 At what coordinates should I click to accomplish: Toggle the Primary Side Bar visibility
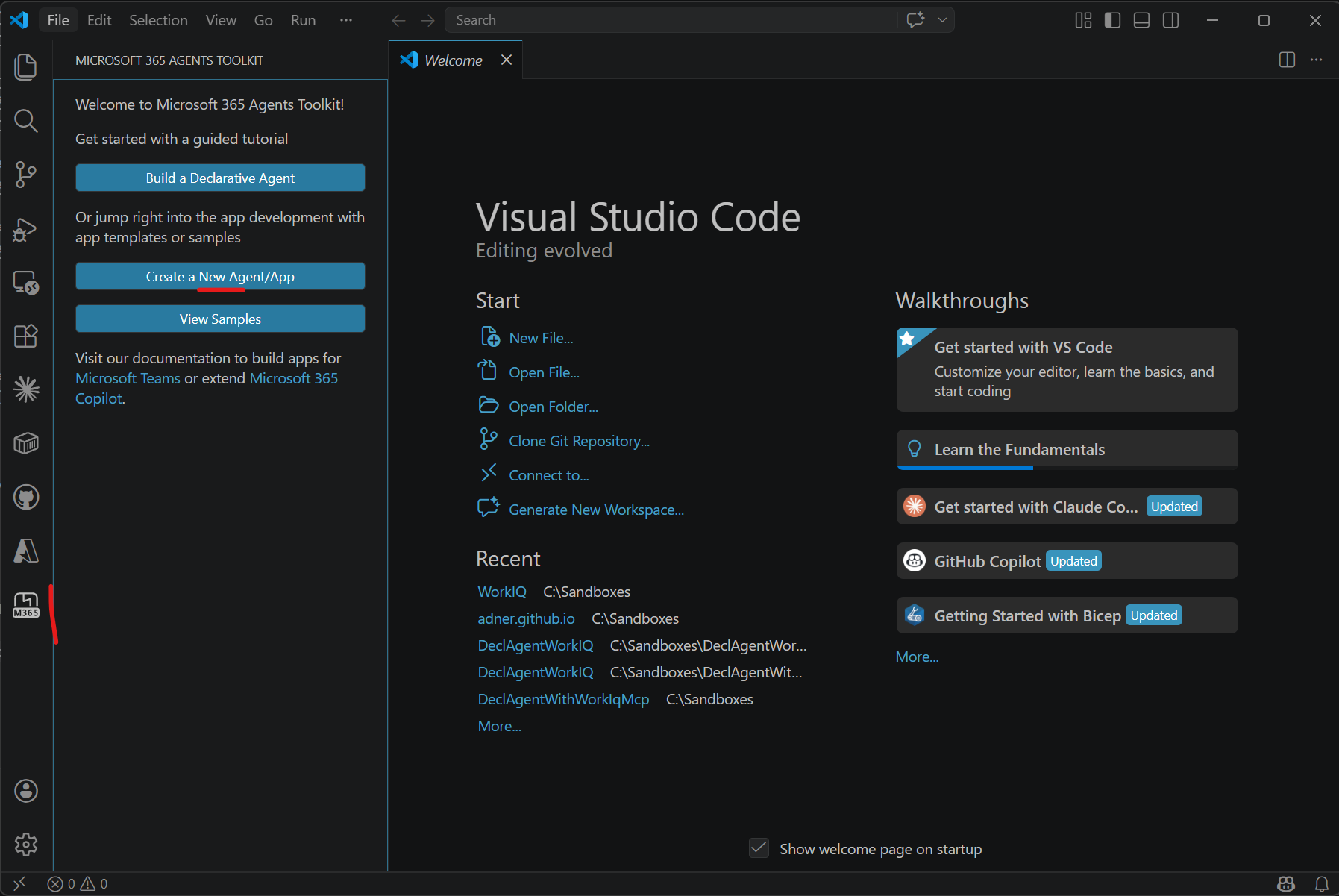1112,20
